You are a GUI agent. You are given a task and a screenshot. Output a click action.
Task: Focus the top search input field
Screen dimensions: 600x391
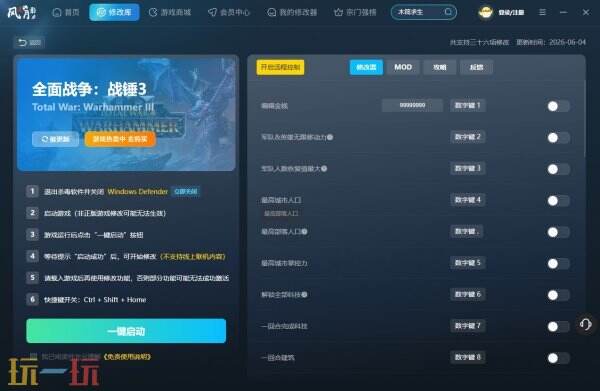point(424,12)
